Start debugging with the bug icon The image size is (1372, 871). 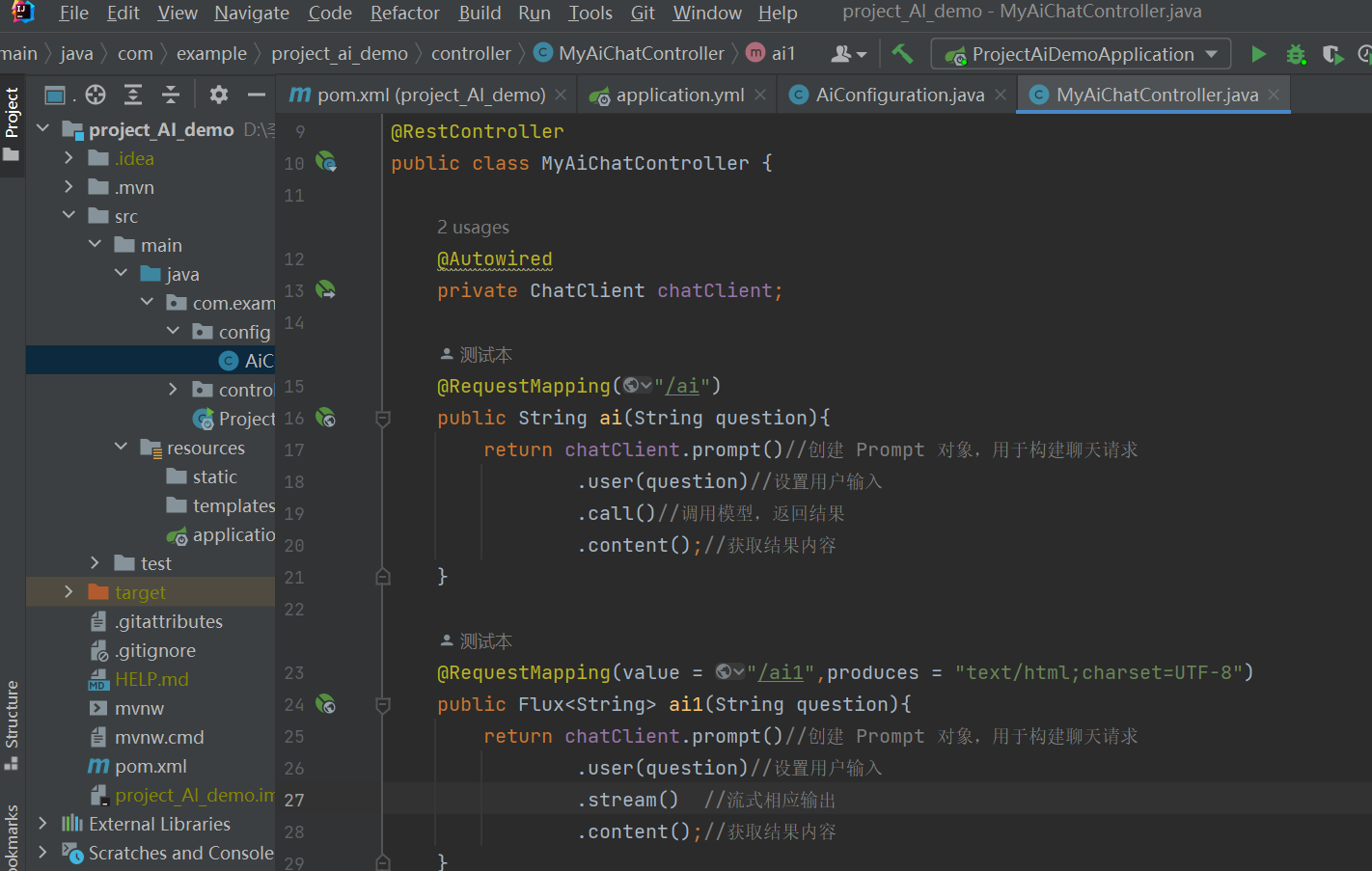[x=1296, y=54]
